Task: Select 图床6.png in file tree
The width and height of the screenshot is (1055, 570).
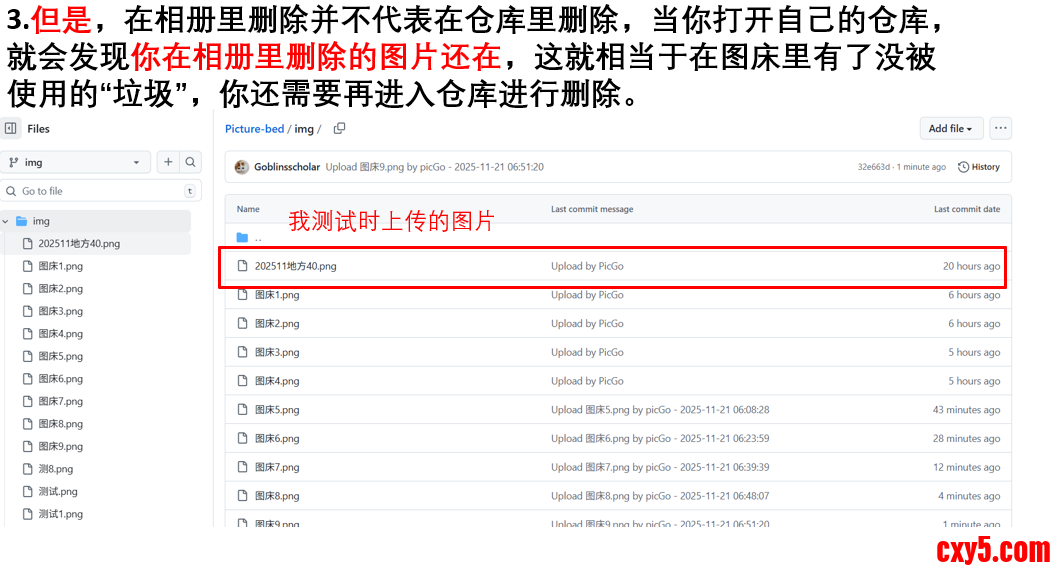Action: 61,379
